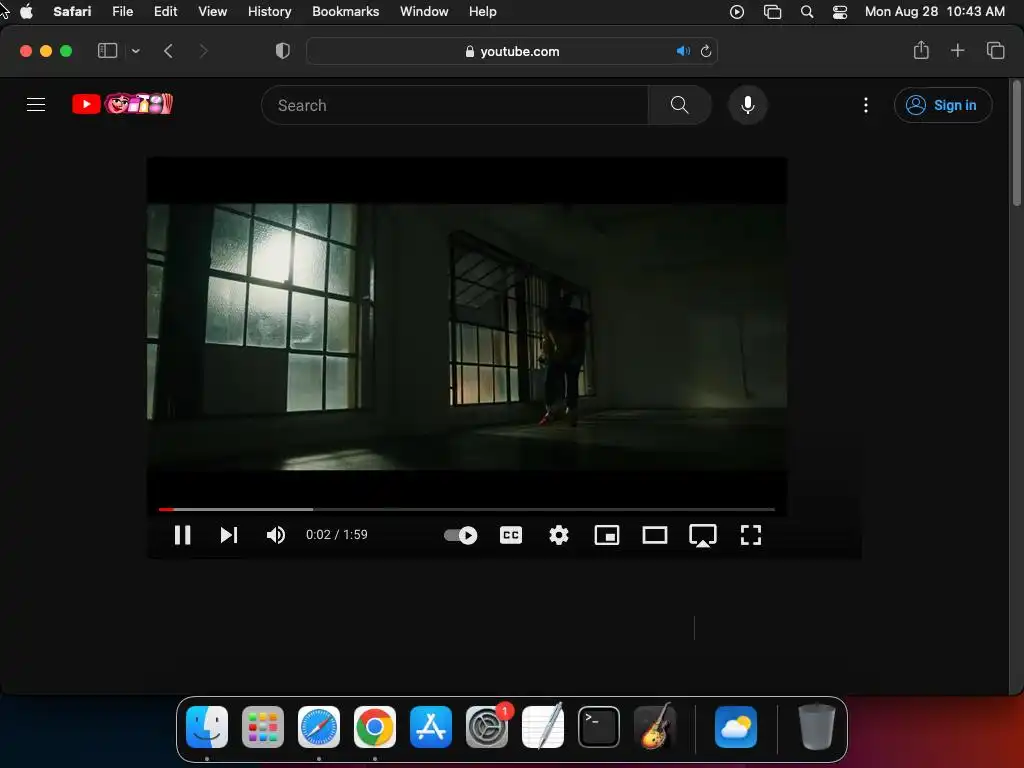Image resolution: width=1024 pixels, height=768 pixels.
Task: Open AirPlay casting from player
Action: [x=703, y=536]
